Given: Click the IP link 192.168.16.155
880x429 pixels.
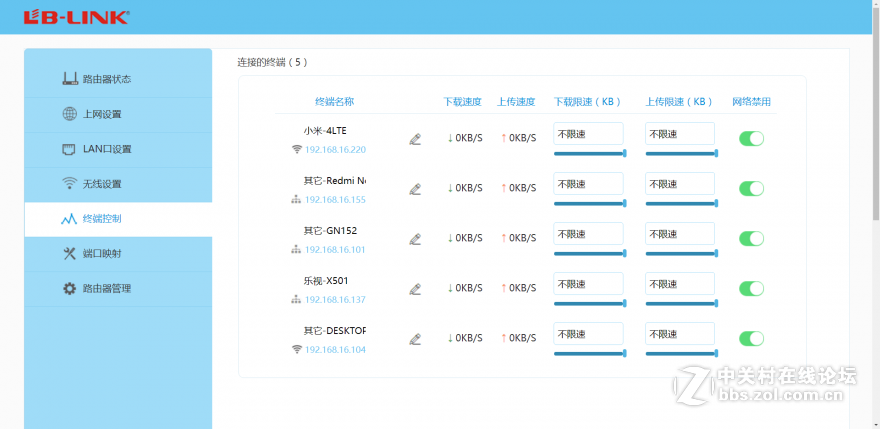Looking at the screenshot, I should click(335, 200).
